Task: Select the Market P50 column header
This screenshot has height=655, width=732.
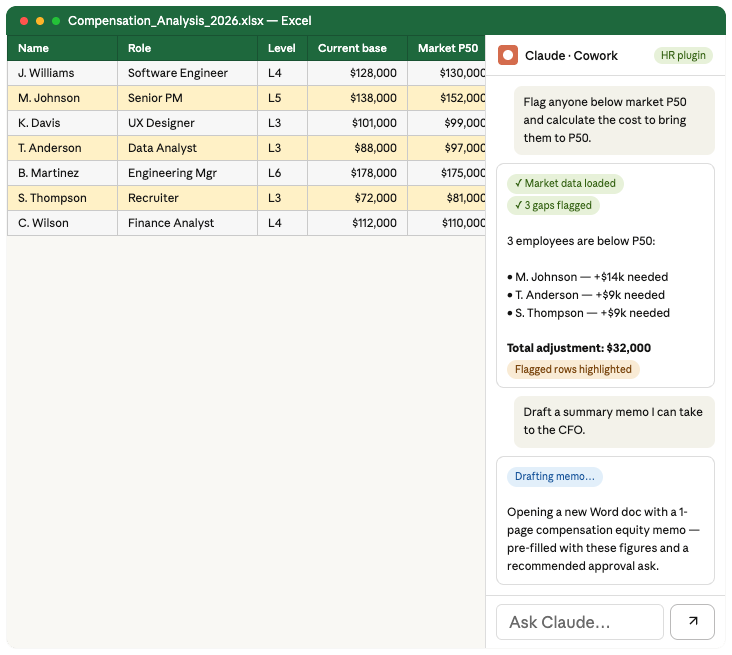Action: coord(446,48)
